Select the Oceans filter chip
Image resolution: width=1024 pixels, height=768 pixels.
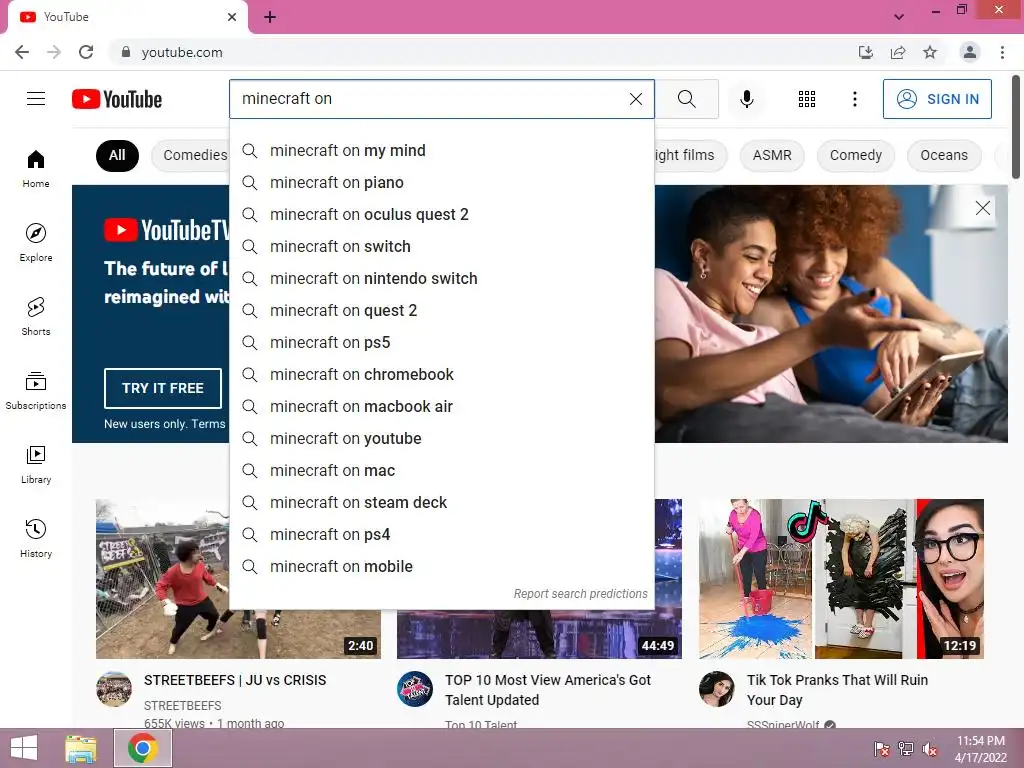944,155
